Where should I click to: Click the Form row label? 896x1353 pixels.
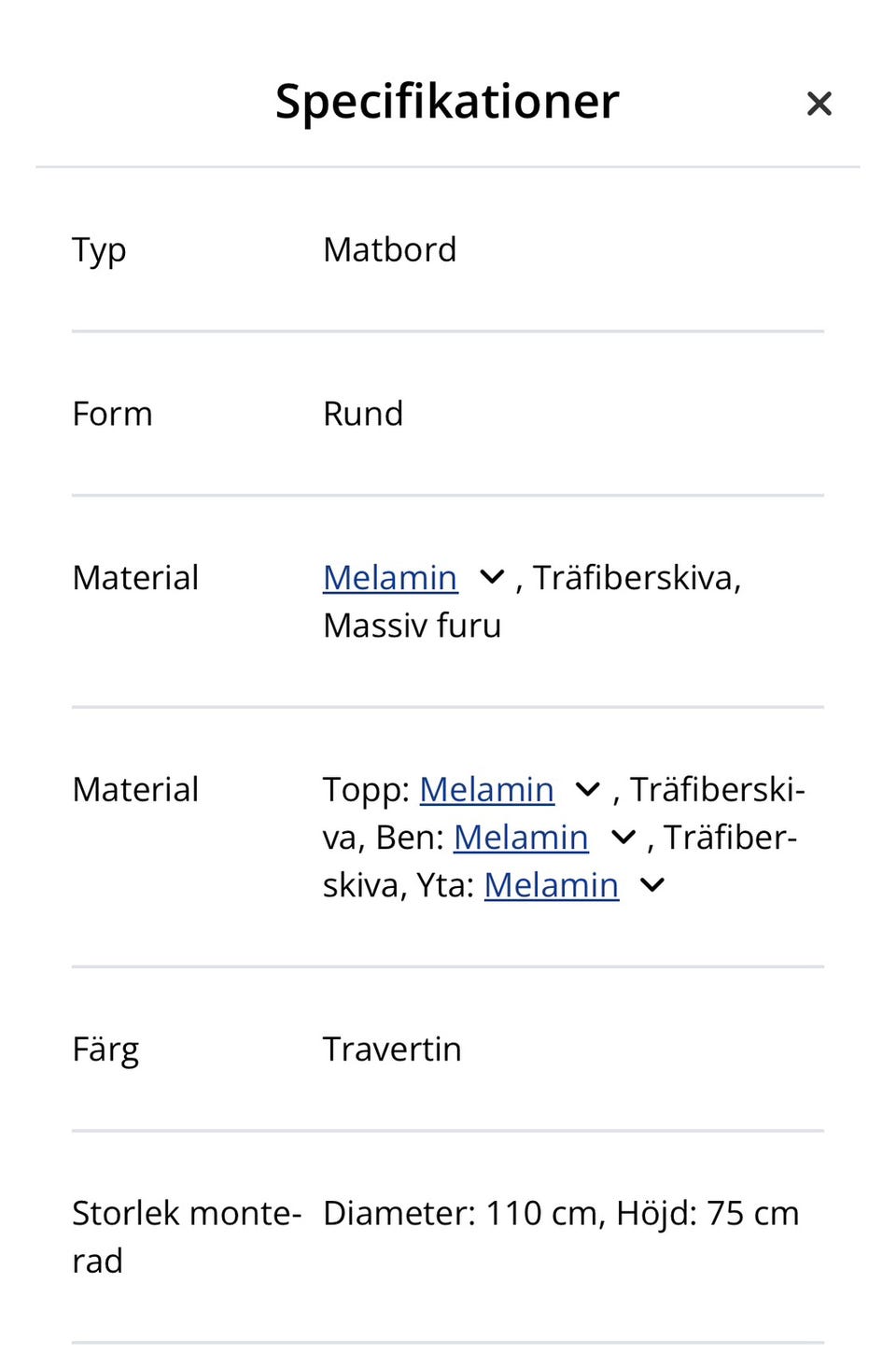click(x=112, y=414)
